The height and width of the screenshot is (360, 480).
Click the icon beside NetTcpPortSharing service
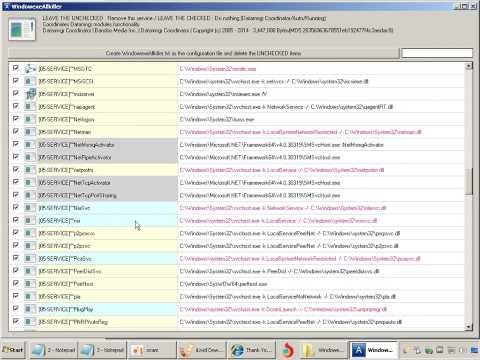29,195
